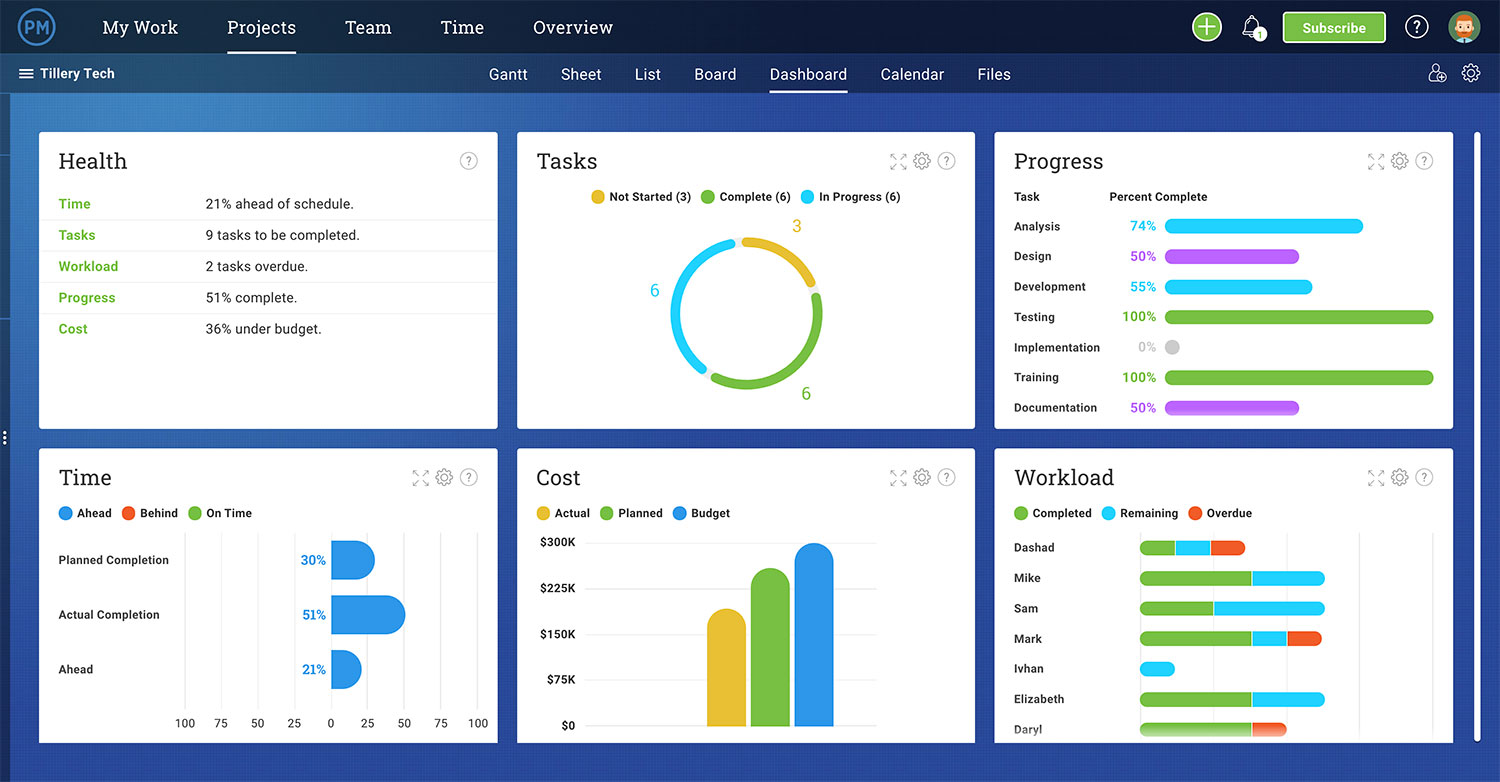Click the green plus icon to create new
Screen dimensions: 1500x782
click(x=1206, y=27)
